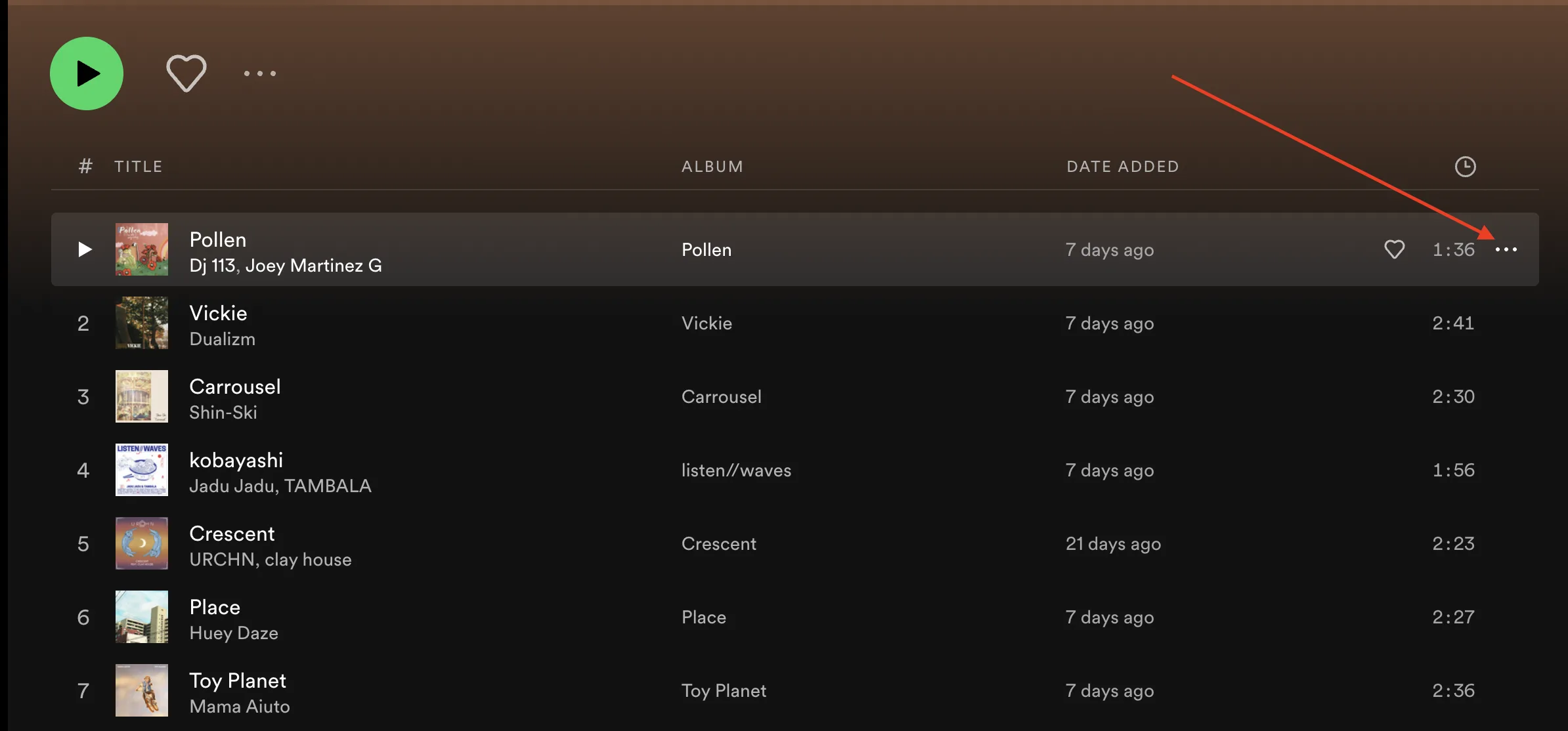The width and height of the screenshot is (1568, 731).
Task: Open the Crescent album link
Action: tap(718, 544)
